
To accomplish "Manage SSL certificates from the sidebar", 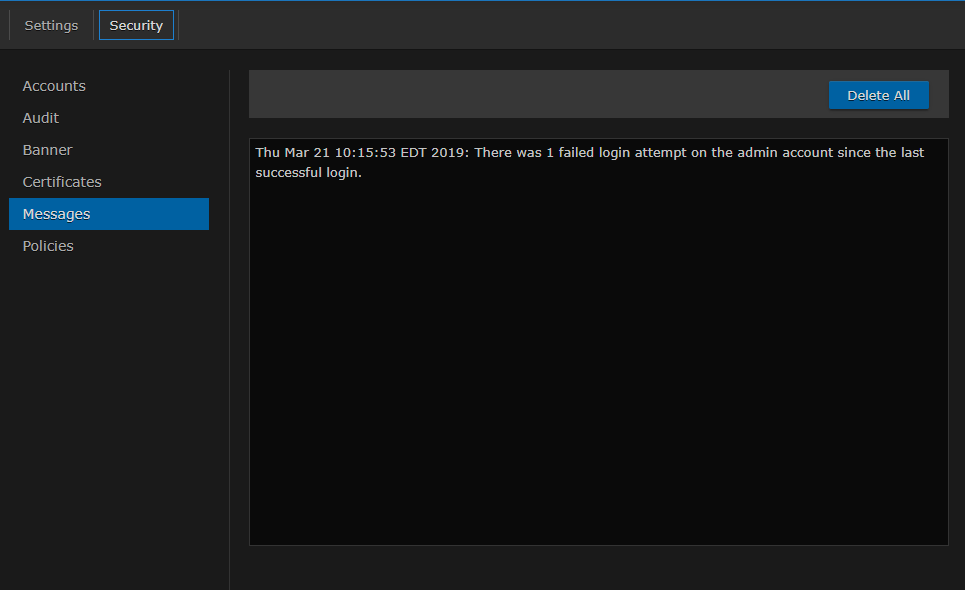I will click(62, 182).
